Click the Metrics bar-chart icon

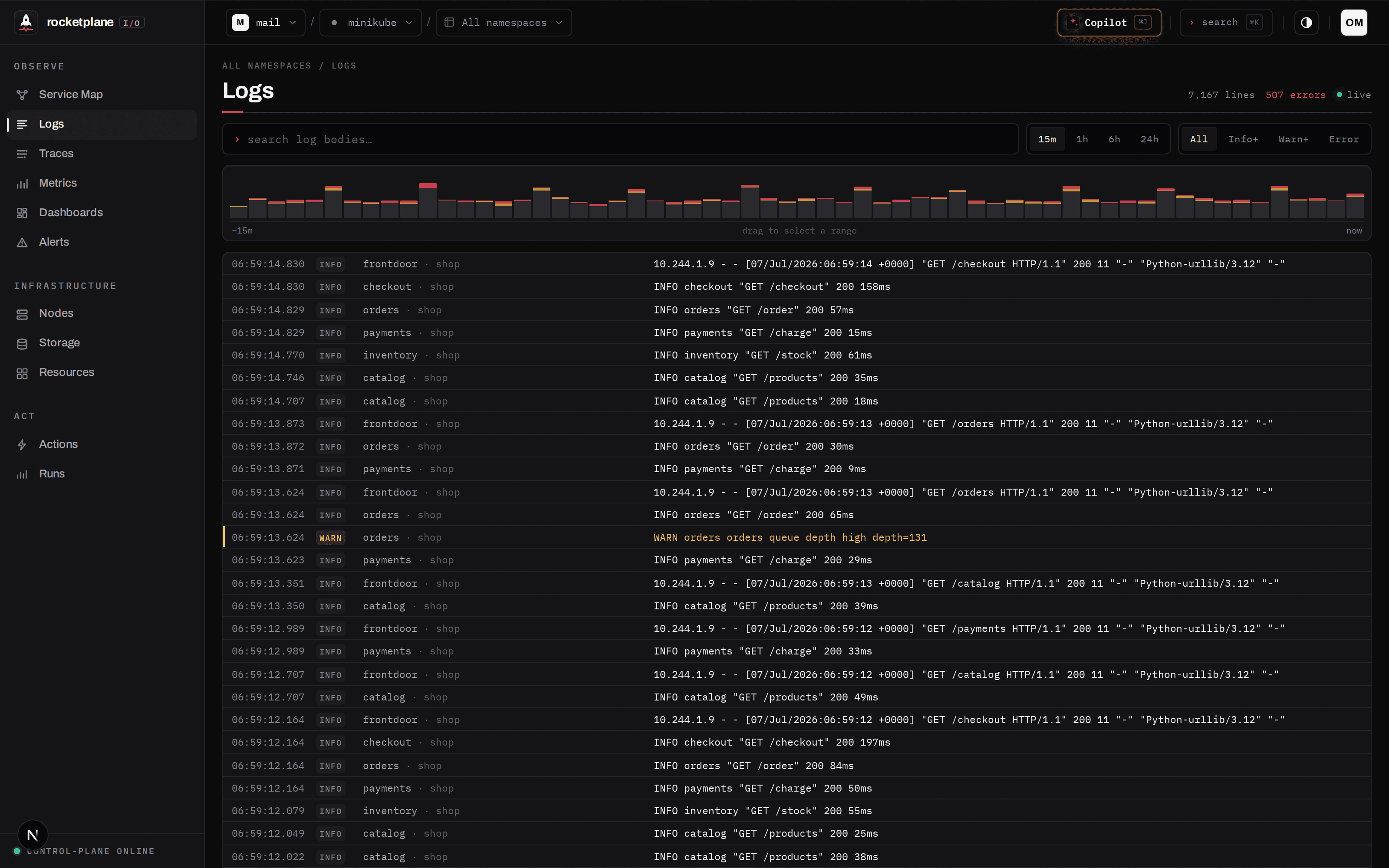tap(23, 184)
